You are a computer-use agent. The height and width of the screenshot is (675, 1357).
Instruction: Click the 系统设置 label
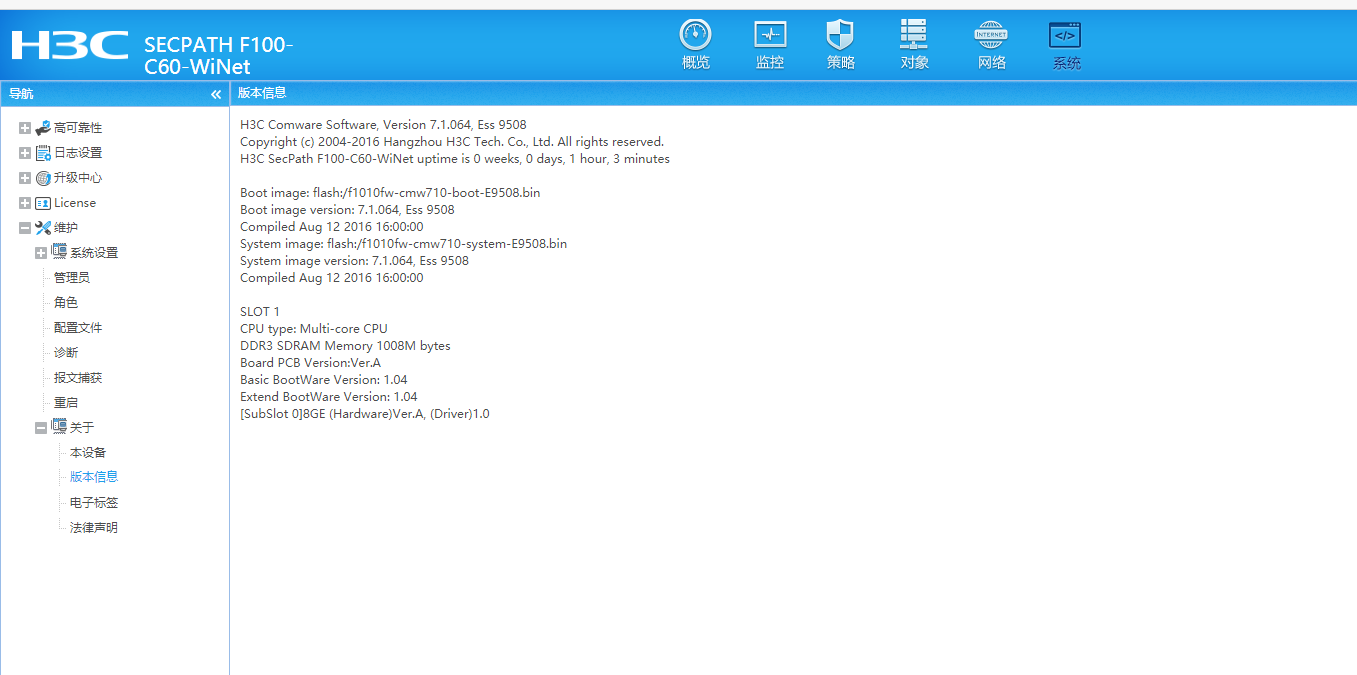[94, 253]
